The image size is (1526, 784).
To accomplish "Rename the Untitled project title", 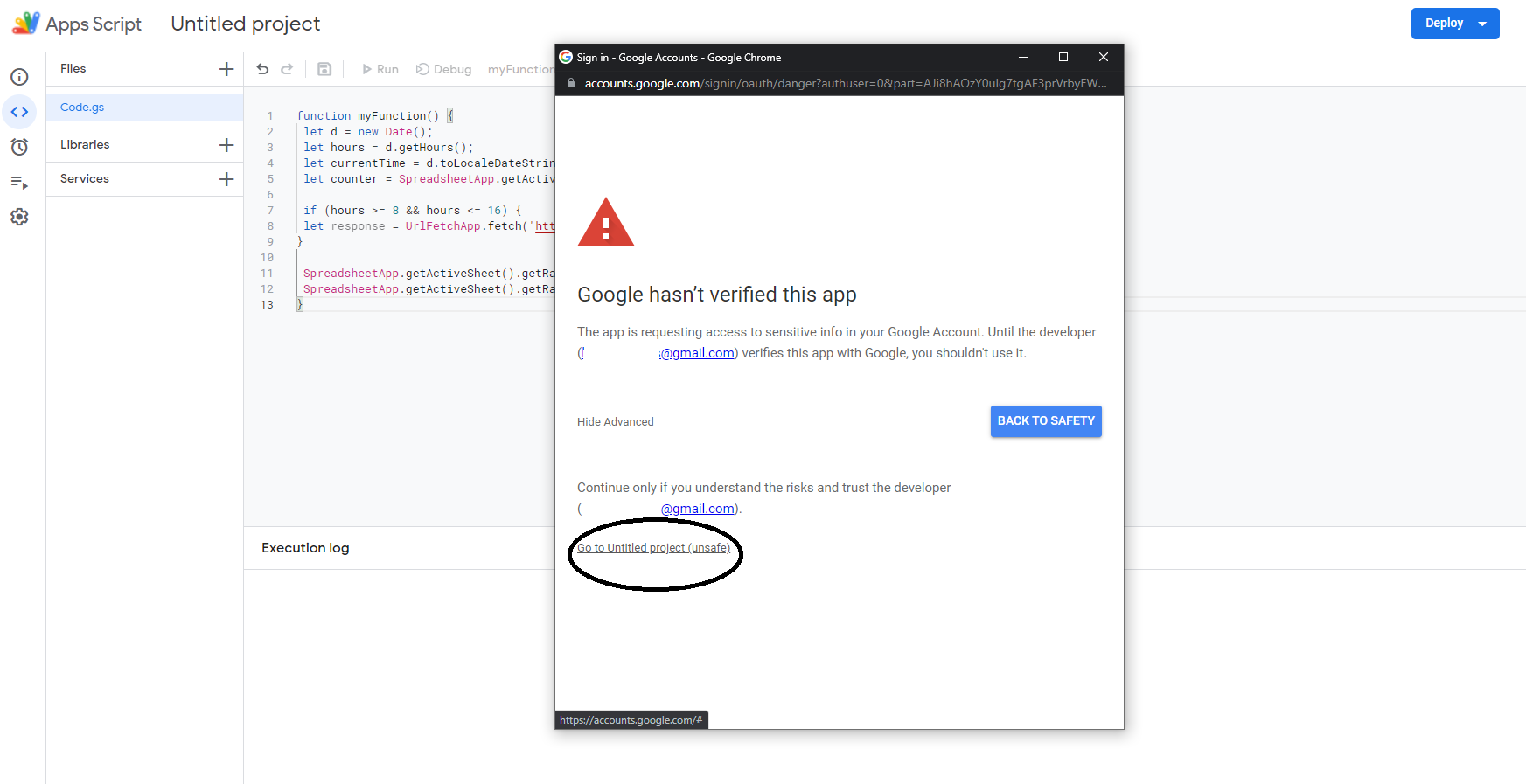I will pyautogui.click(x=246, y=24).
